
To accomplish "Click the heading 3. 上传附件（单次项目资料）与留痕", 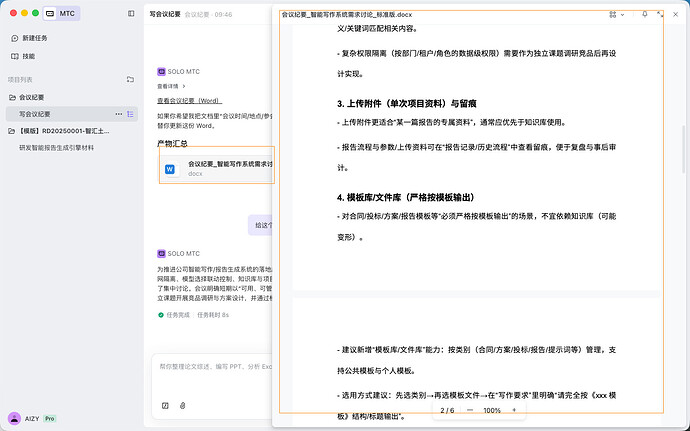I will tap(407, 103).
